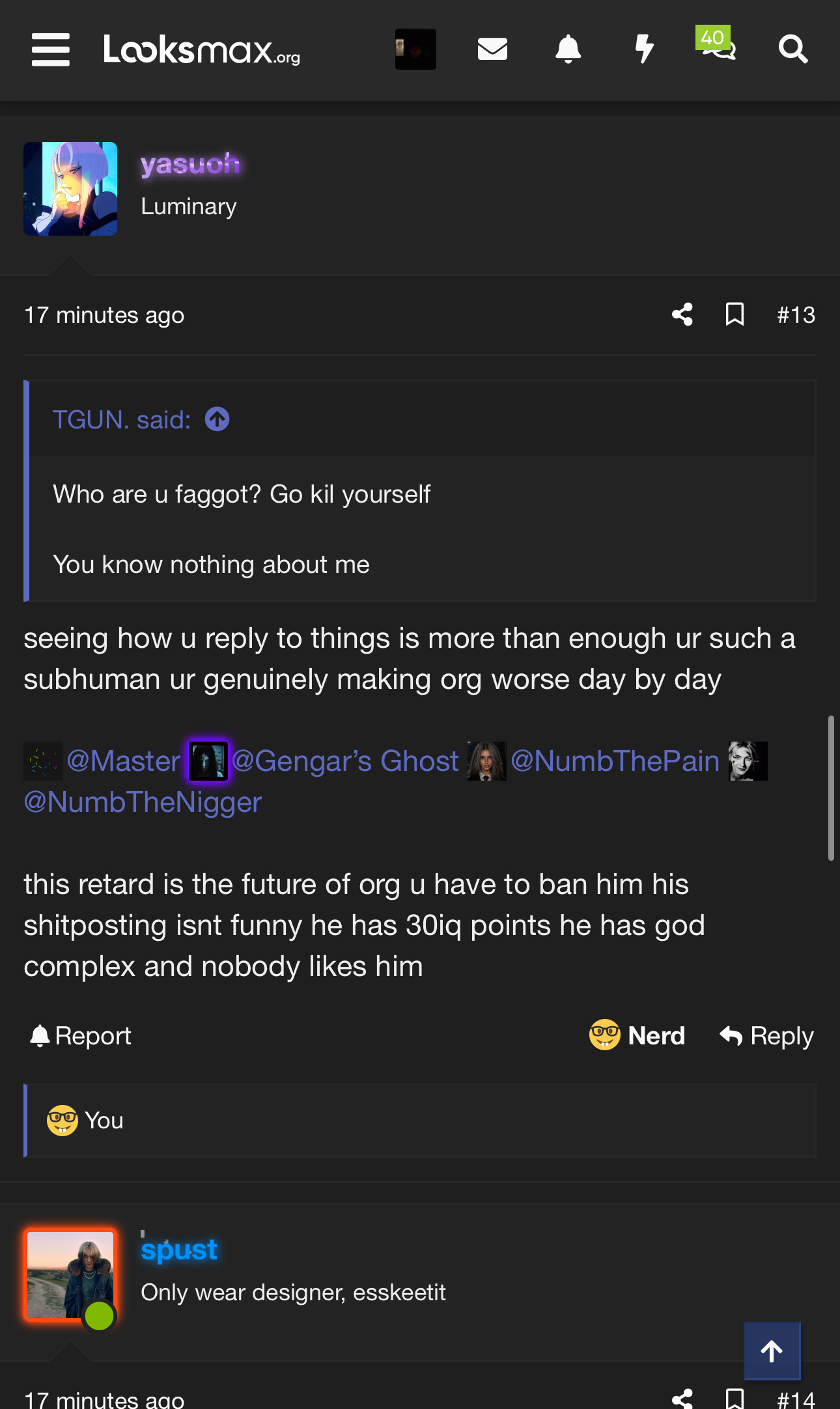
Task: Open the search magnifier icon
Action: [x=793, y=49]
